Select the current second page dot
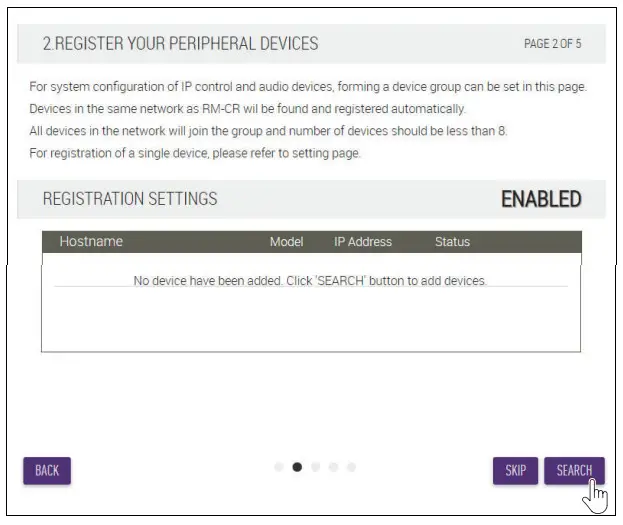Screen dimensions: 623x525 (297, 467)
